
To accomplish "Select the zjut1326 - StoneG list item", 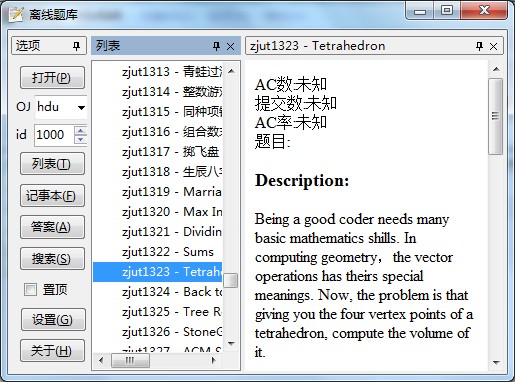I will 157,332.
